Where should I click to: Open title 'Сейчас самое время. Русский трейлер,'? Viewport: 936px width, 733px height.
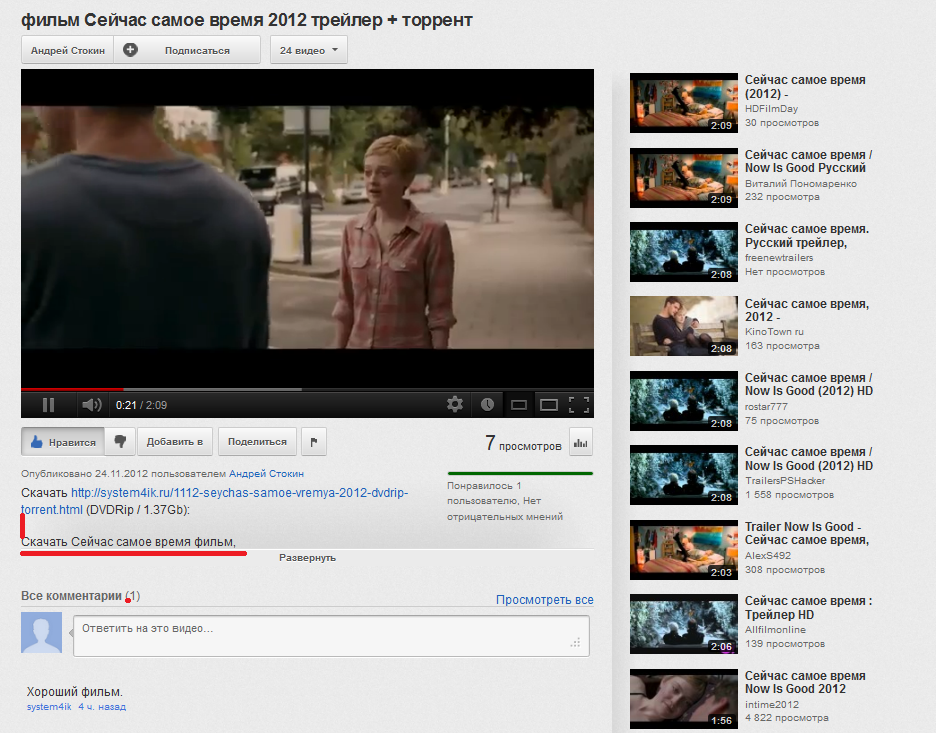pos(806,236)
